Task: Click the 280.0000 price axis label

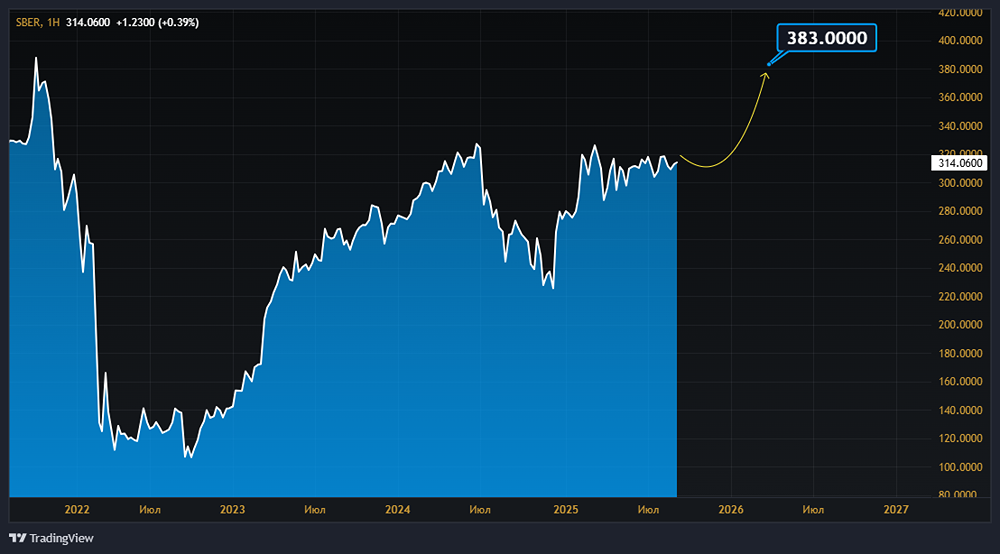Action: [x=960, y=211]
